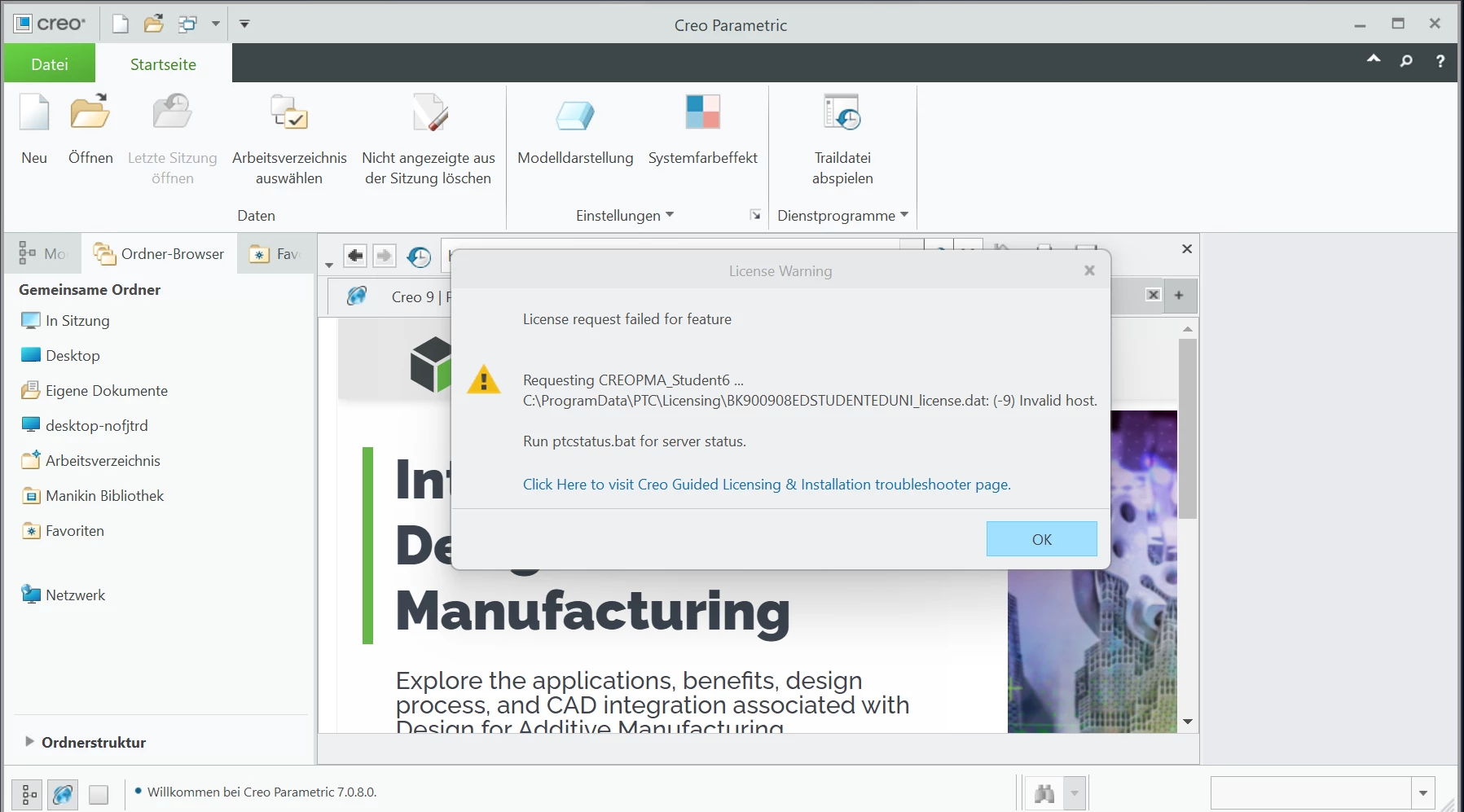Image resolution: width=1464 pixels, height=812 pixels.
Task: Open the windows dropdown arrow in quick access toolbar
Action: point(216,24)
